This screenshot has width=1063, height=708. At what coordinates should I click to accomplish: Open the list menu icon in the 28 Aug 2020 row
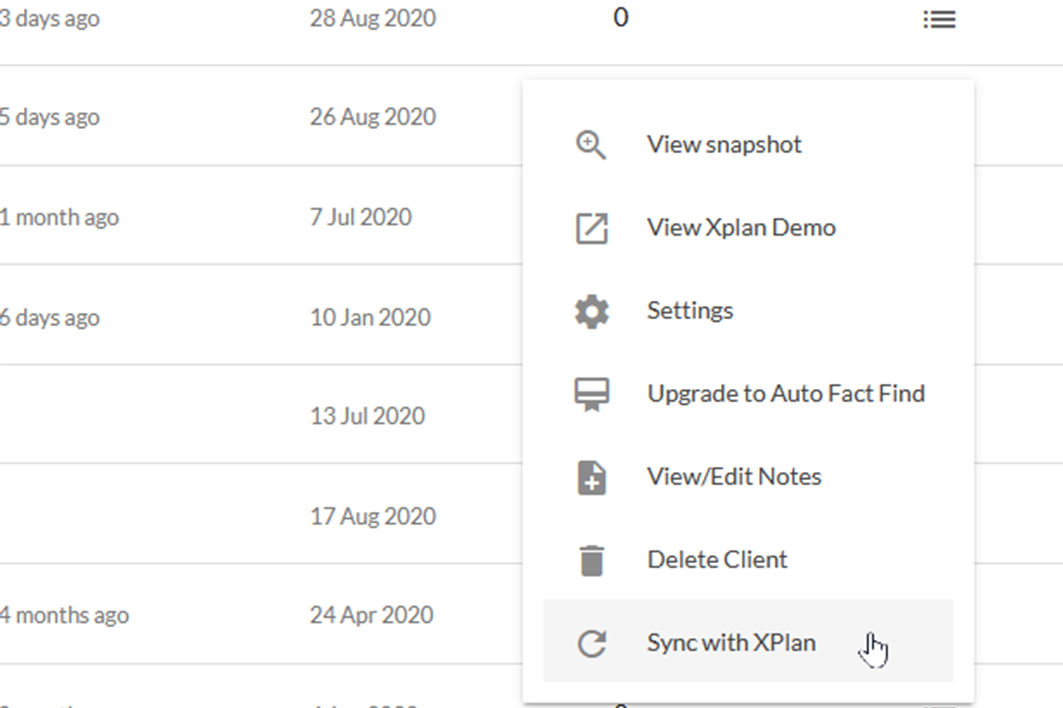940,19
